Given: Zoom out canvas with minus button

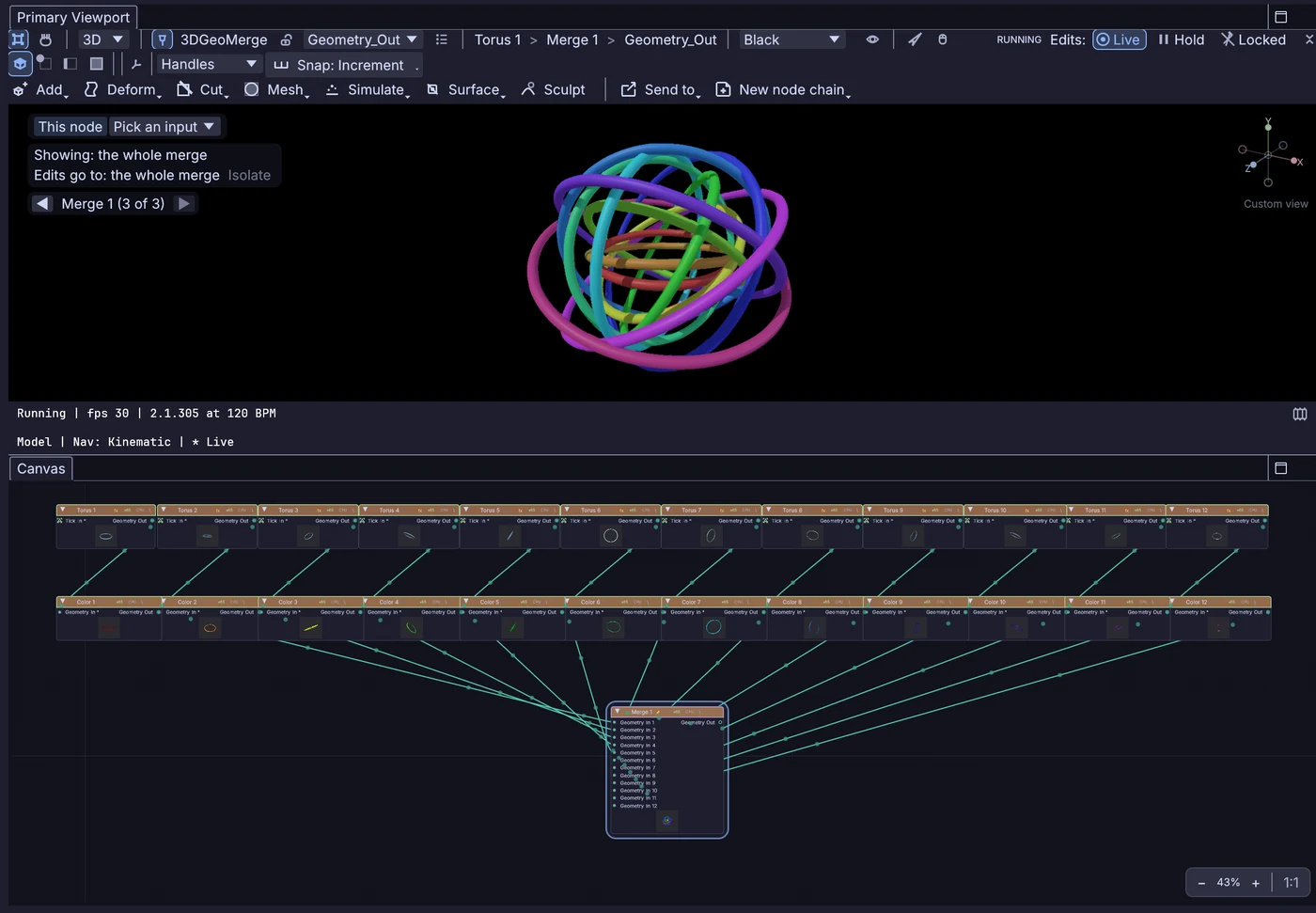Looking at the screenshot, I should 1201,883.
